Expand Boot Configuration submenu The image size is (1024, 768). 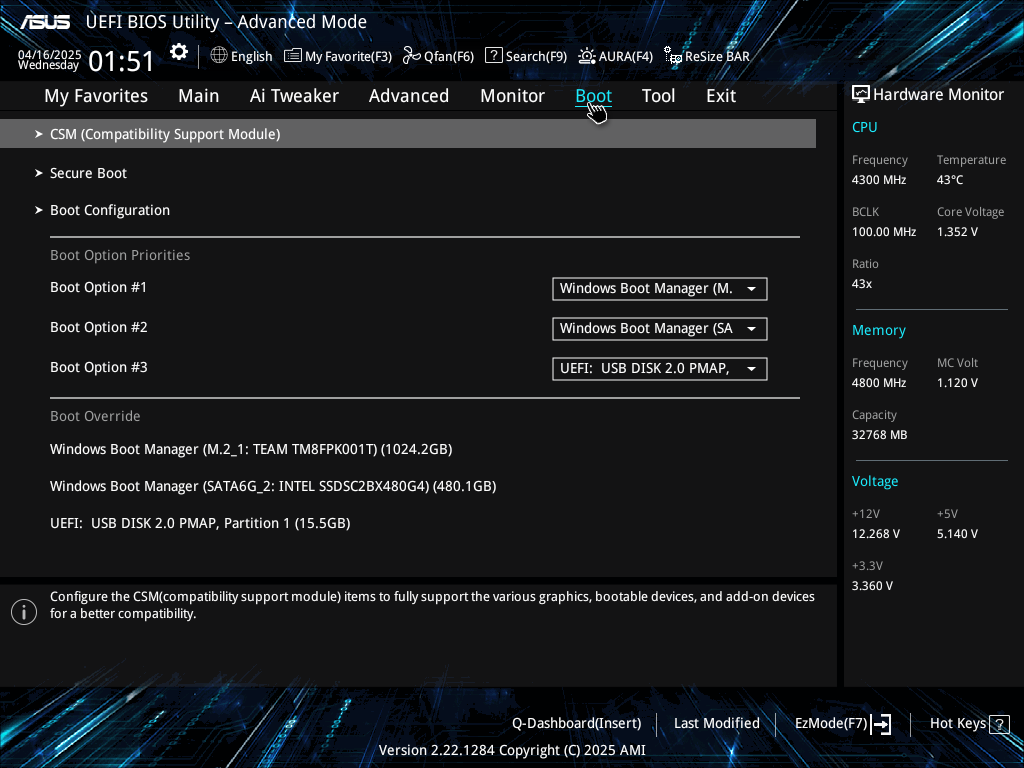click(x=110, y=210)
